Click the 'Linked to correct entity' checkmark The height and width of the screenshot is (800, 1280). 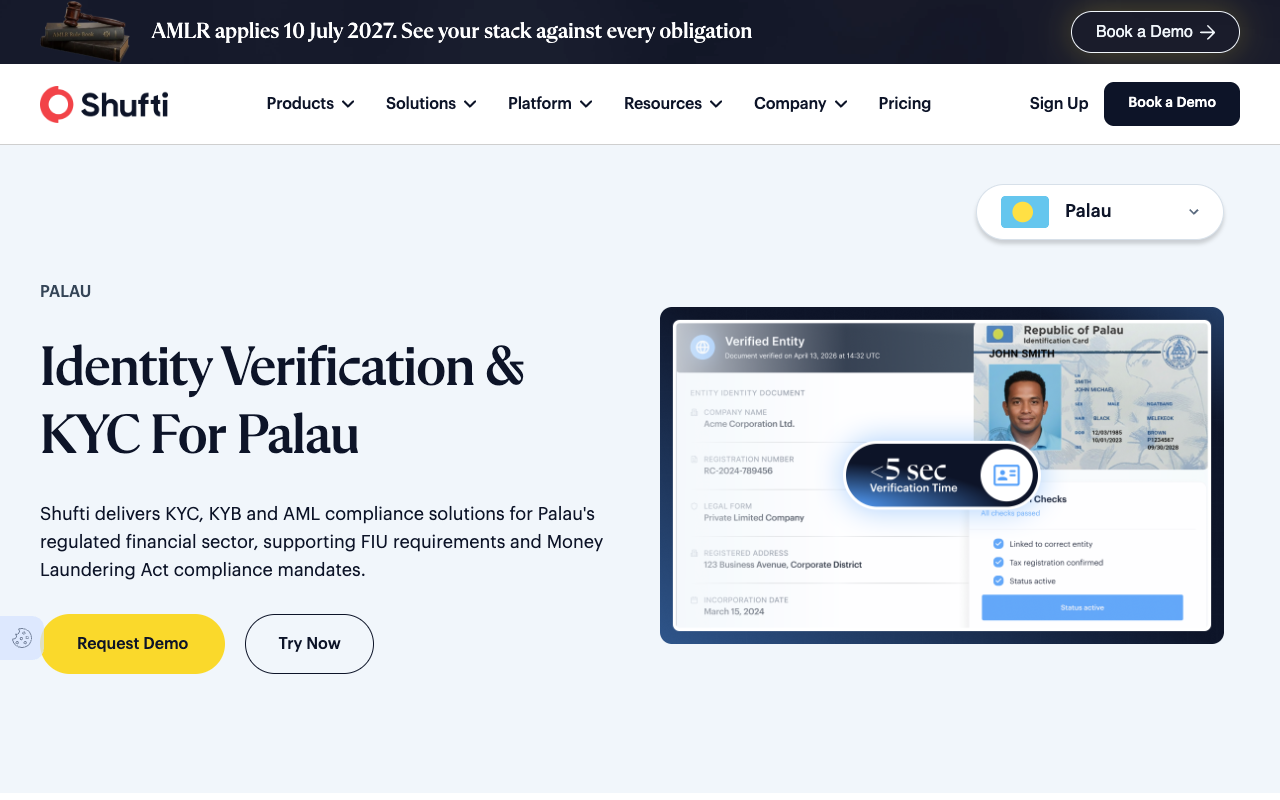(998, 544)
